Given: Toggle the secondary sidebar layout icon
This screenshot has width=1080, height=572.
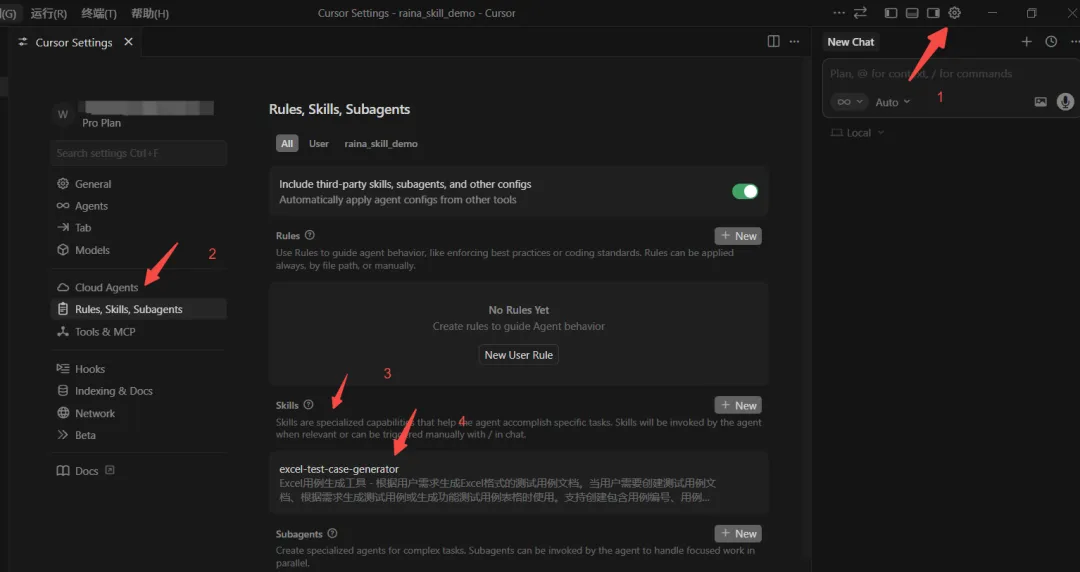Looking at the screenshot, I should pos(933,12).
